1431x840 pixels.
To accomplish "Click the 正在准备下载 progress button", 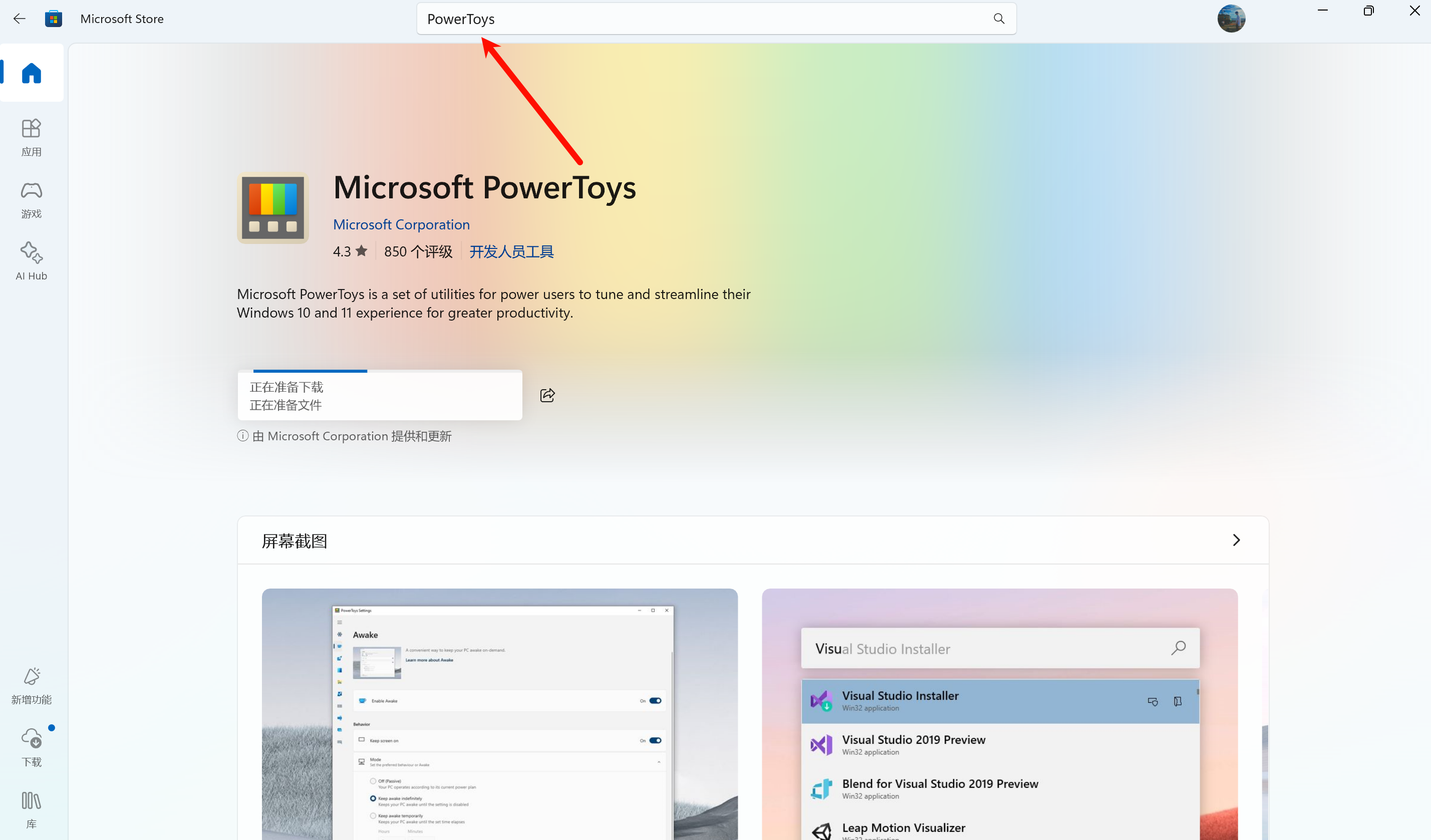I will point(379,396).
